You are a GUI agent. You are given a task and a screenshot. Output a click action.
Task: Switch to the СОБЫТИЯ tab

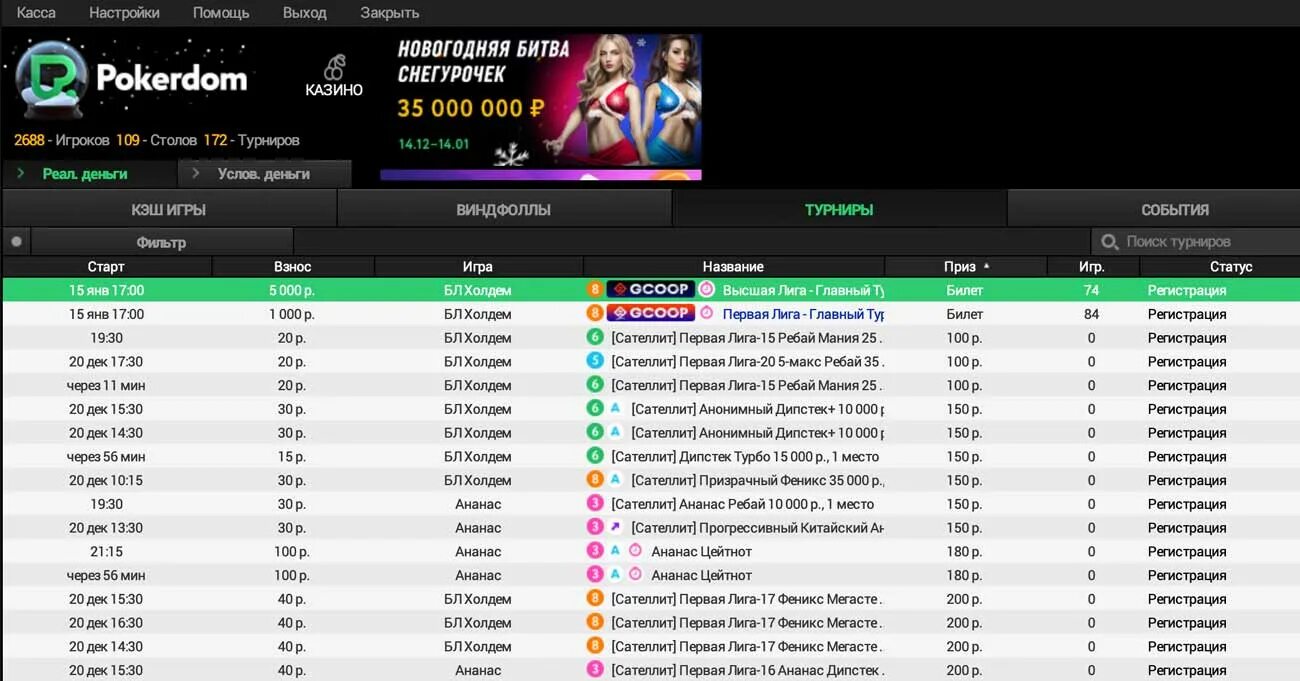point(1153,209)
